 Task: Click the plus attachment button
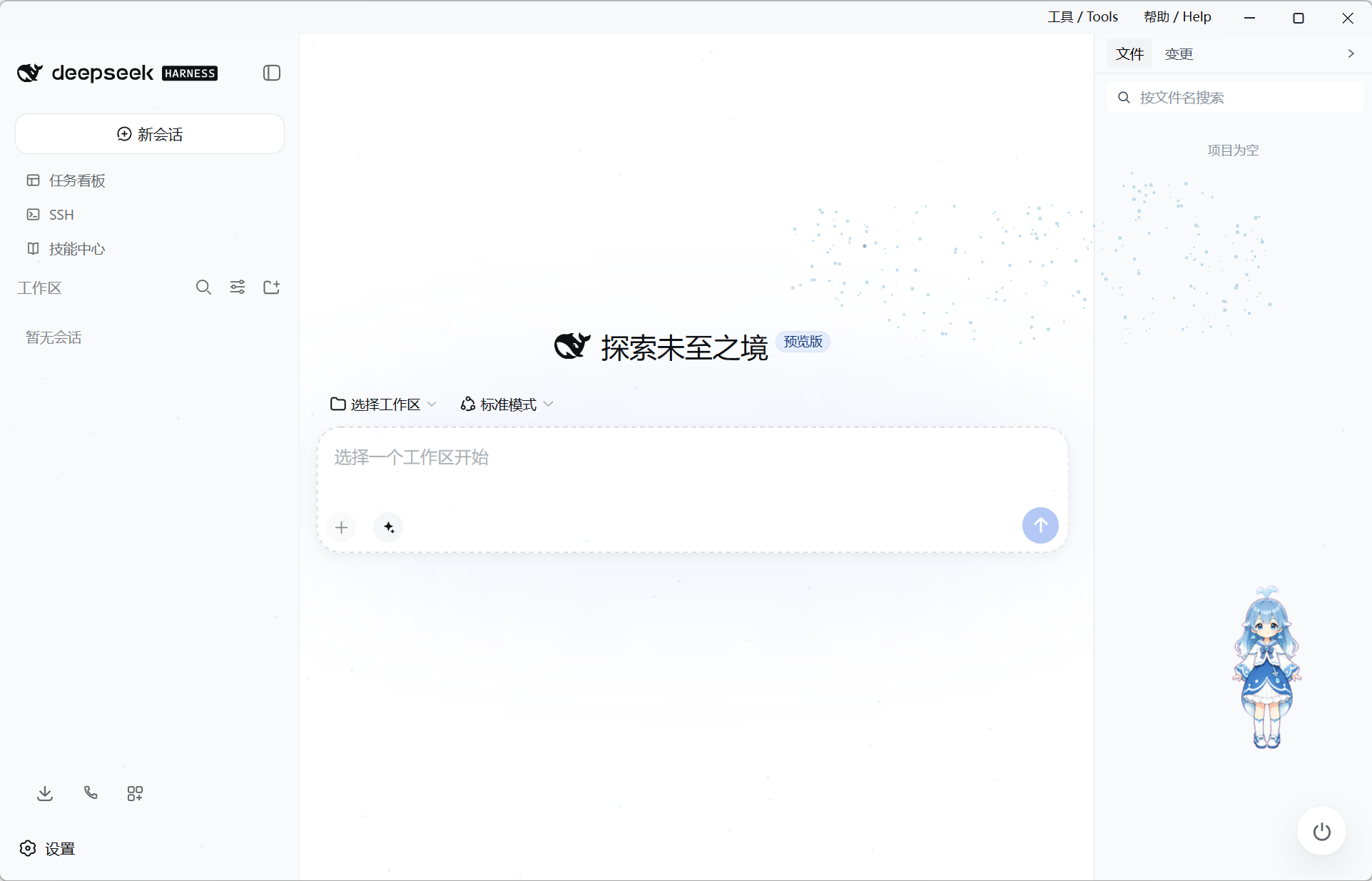[x=342, y=527]
